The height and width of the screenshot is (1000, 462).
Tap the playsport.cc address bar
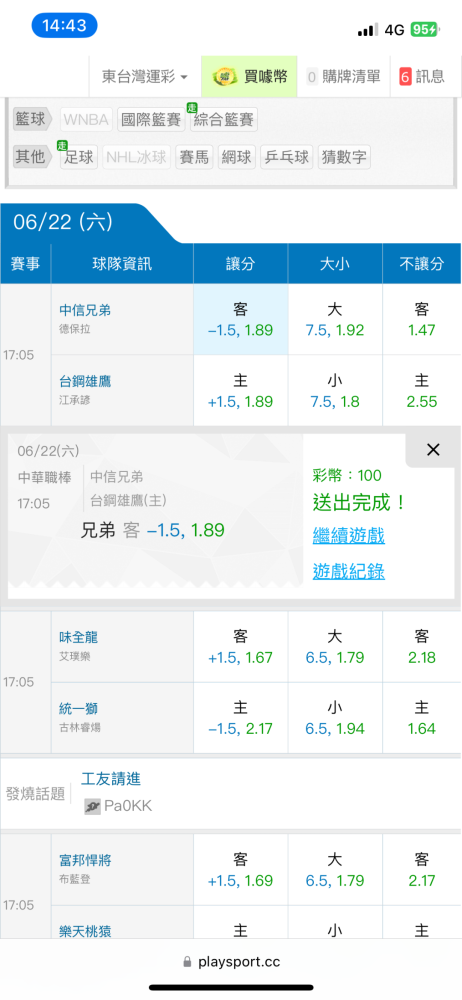click(x=231, y=961)
